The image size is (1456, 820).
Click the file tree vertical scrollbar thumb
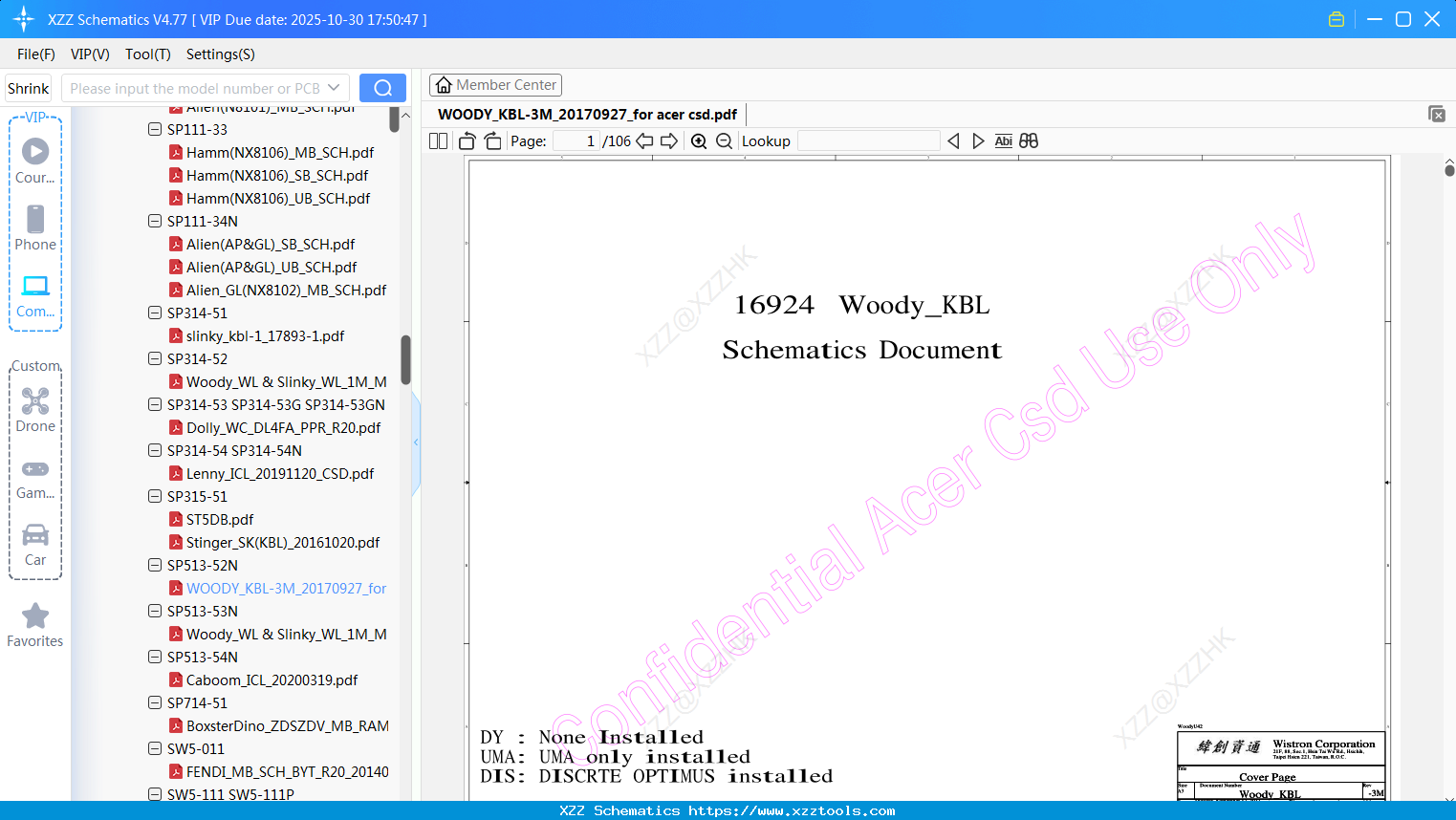pyautogui.click(x=405, y=359)
